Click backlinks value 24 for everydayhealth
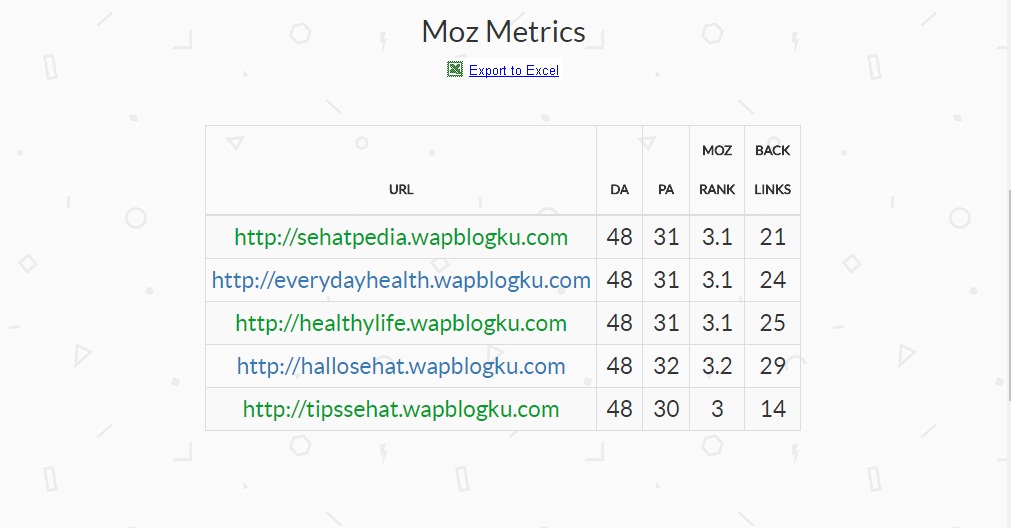The height and width of the screenshot is (528, 1011). pos(772,280)
